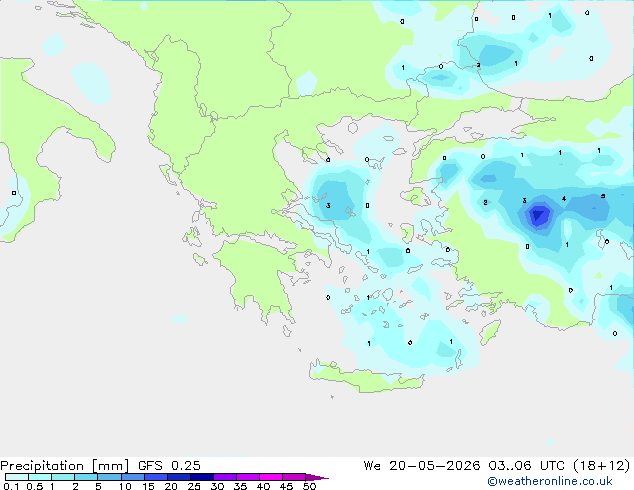
Task: Click the 45–50 mm legend color swatch
Action: pos(294,477)
